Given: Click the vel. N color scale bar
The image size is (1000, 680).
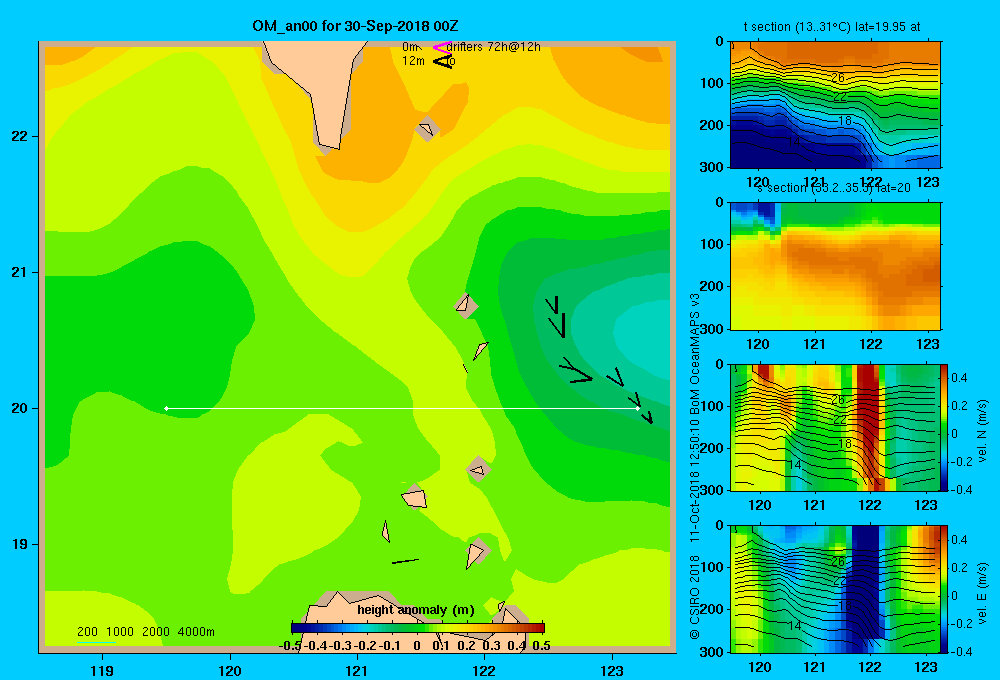Looking at the screenshot, I should tap(944, 427).
